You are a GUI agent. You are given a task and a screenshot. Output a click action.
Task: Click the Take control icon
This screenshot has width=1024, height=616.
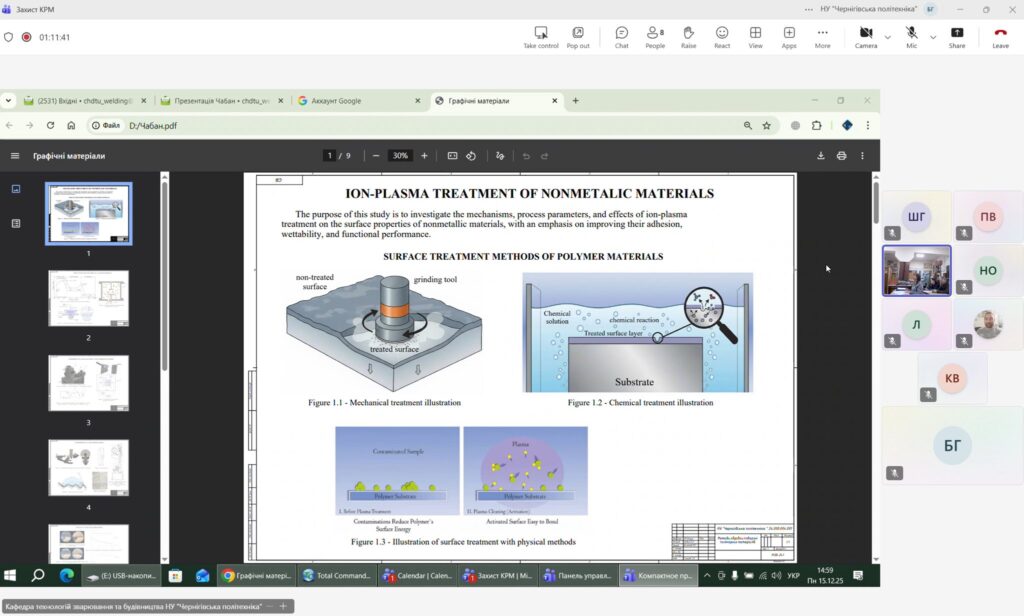pyautogui.click(x=541, y=36)
